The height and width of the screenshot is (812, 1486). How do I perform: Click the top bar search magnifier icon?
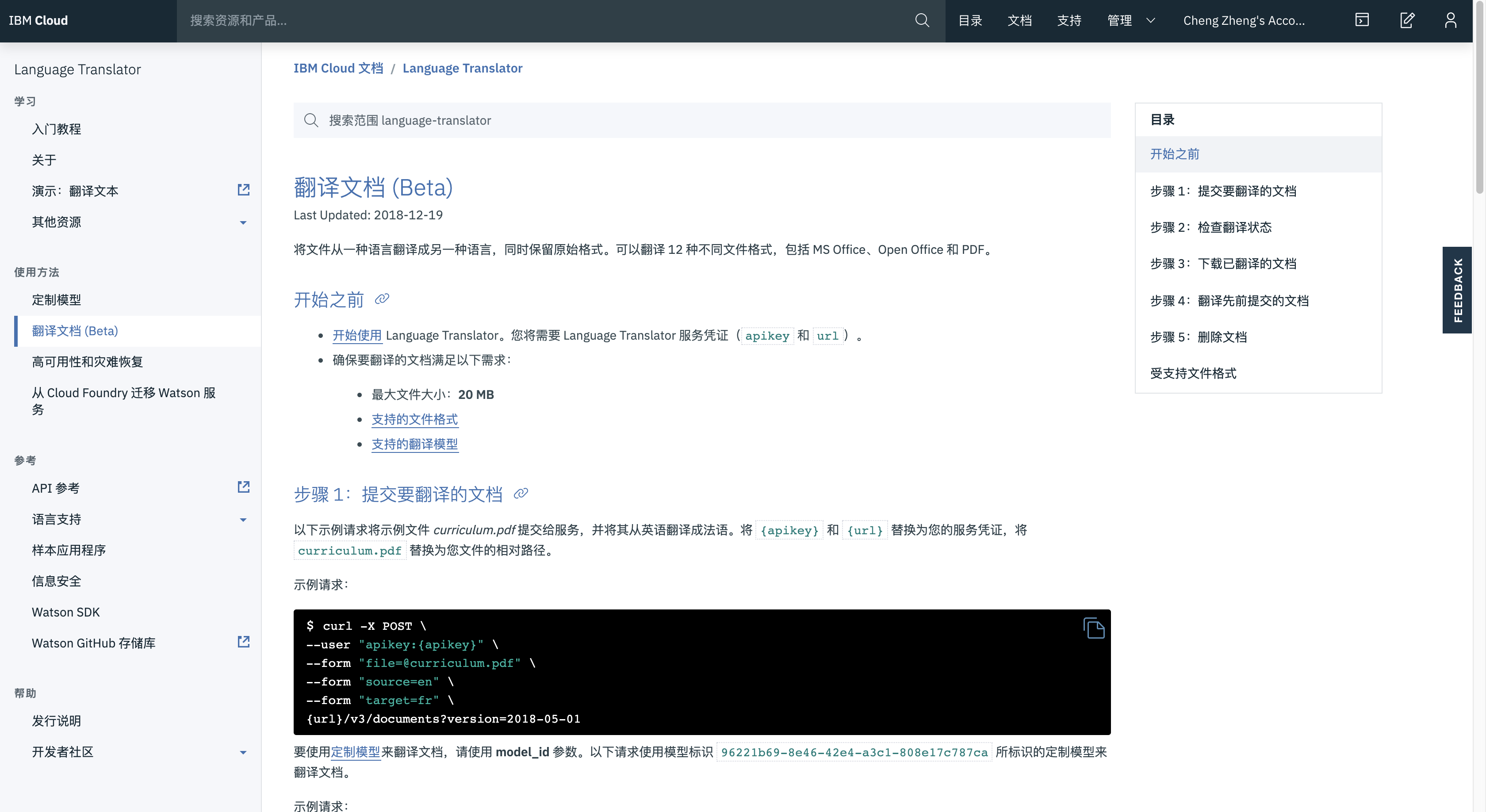coord(922,21)
